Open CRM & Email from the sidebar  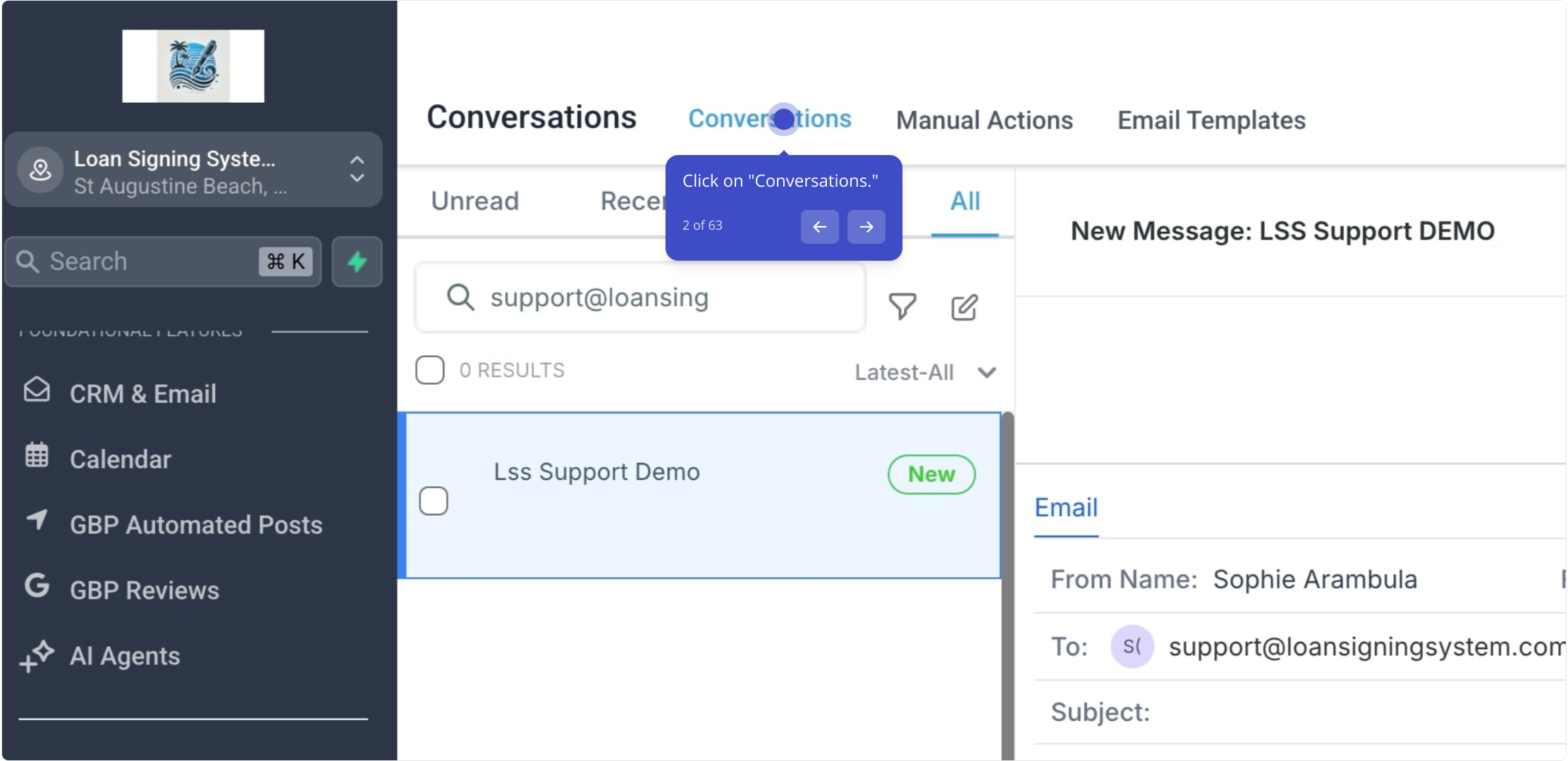[142, 394]
